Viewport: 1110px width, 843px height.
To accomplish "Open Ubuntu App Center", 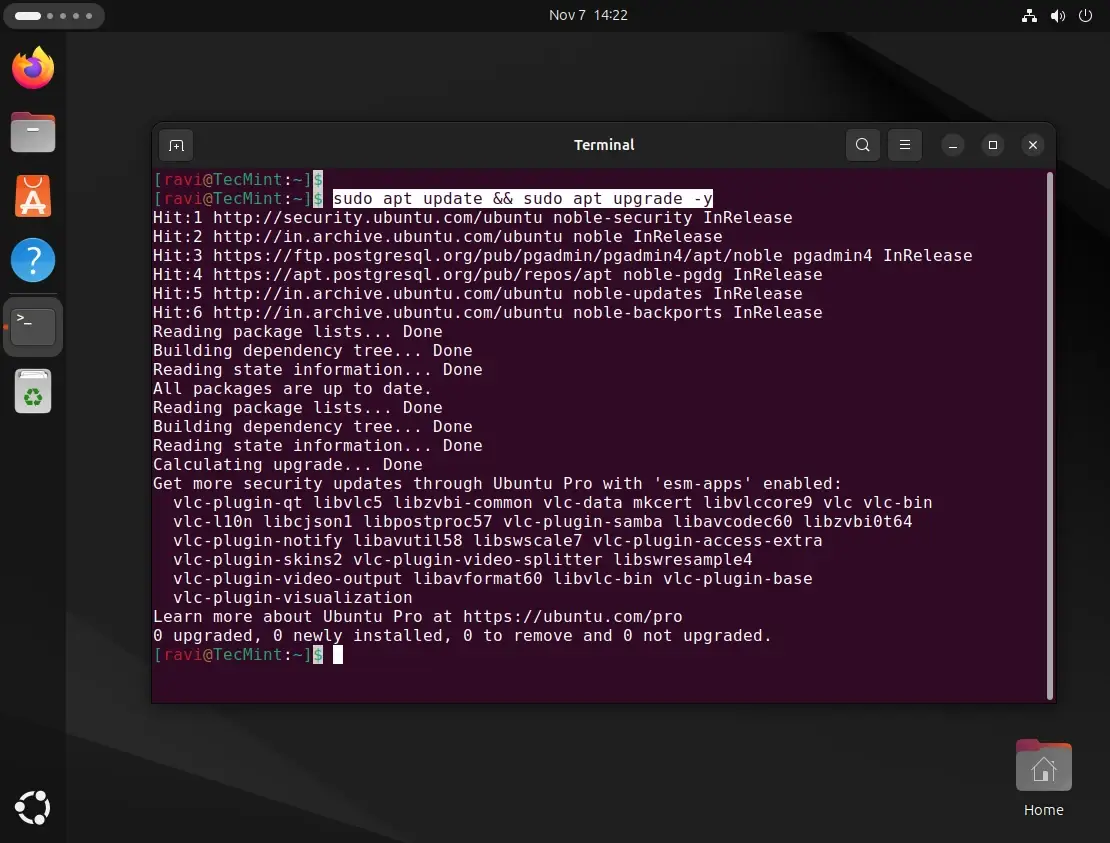I will click(x=33, y=196).
